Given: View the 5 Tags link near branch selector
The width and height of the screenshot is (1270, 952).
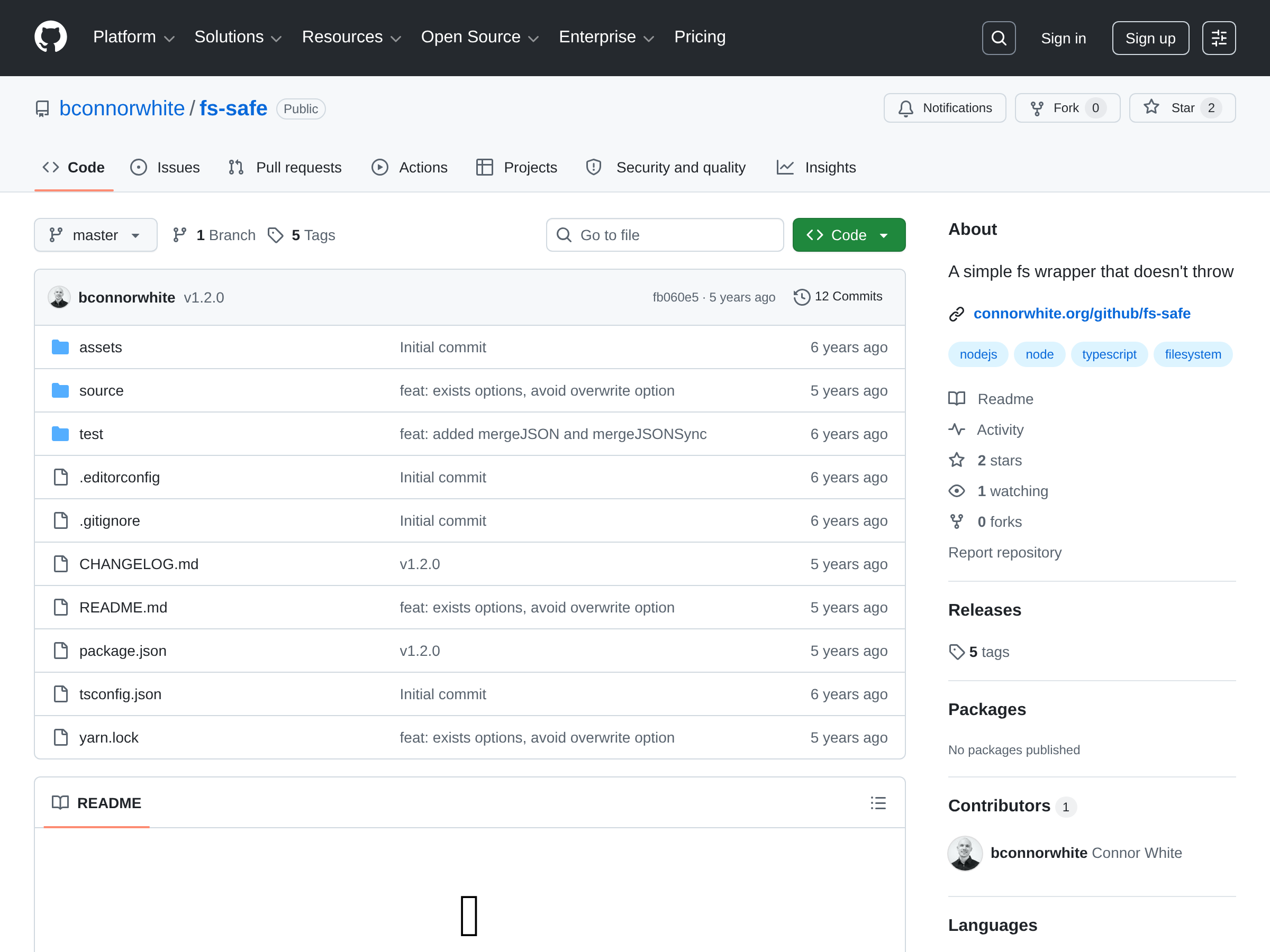Looking at the screenshot, I should [x=302, y=235].
